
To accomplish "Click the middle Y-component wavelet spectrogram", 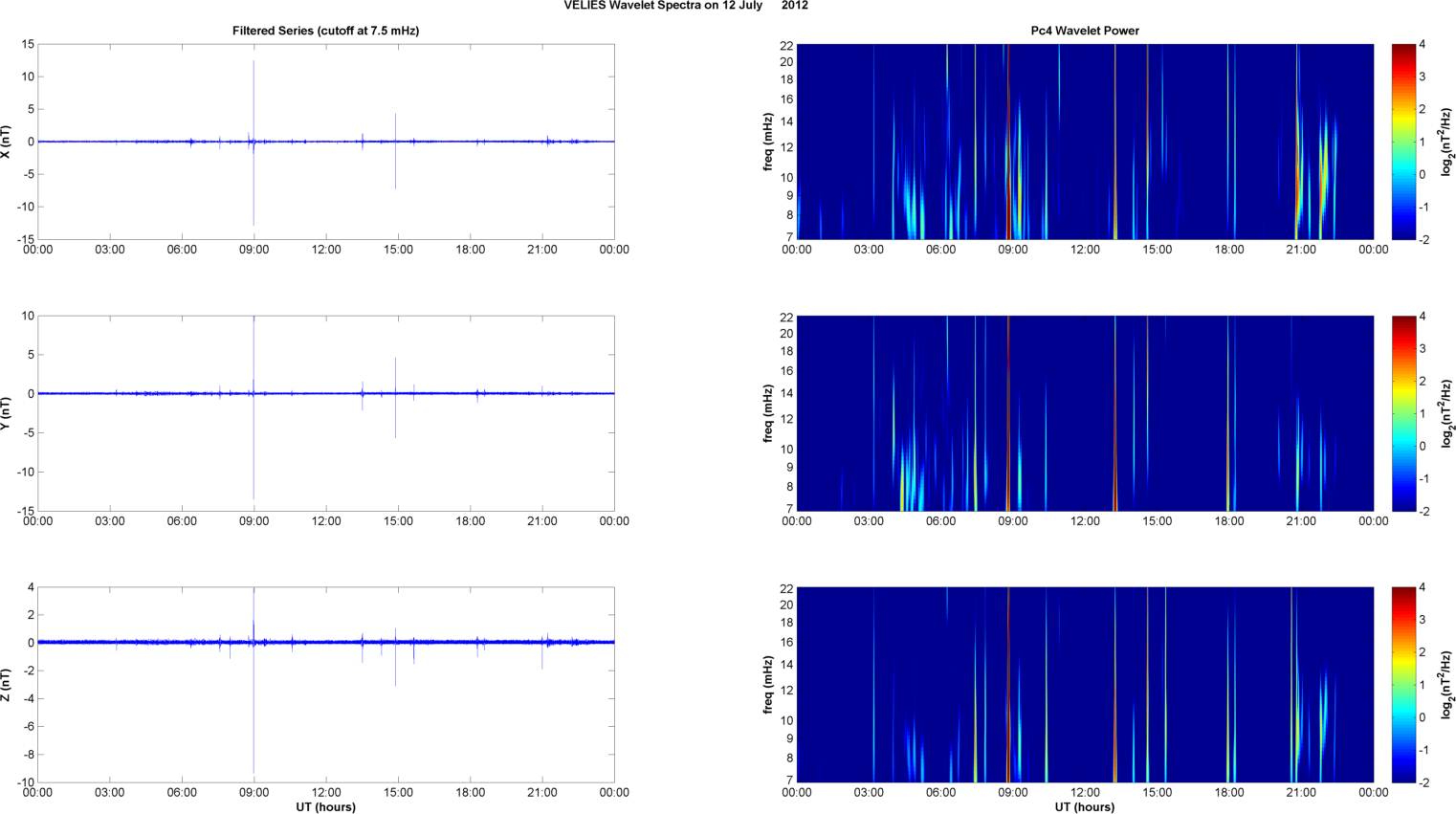I will (1084, 412).
